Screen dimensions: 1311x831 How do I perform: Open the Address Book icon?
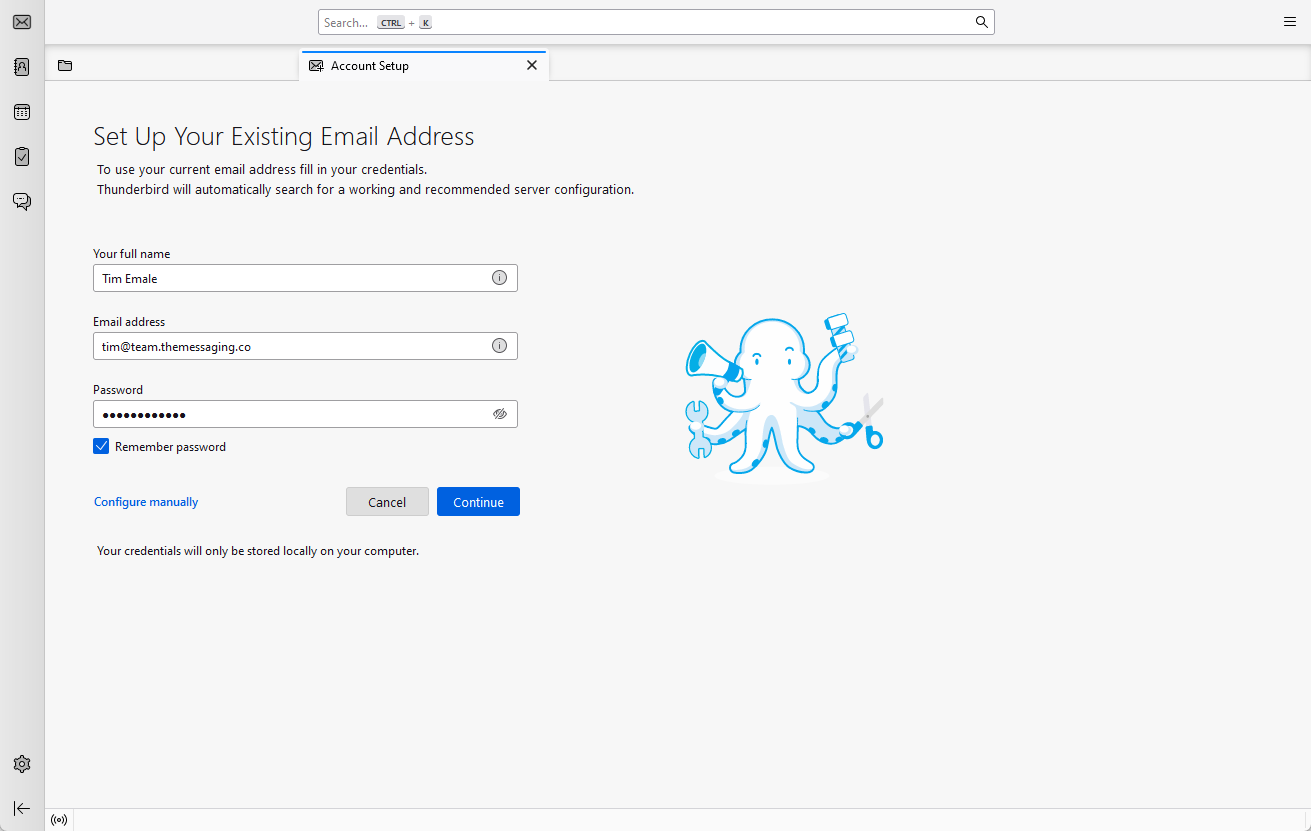coord(22,67)
